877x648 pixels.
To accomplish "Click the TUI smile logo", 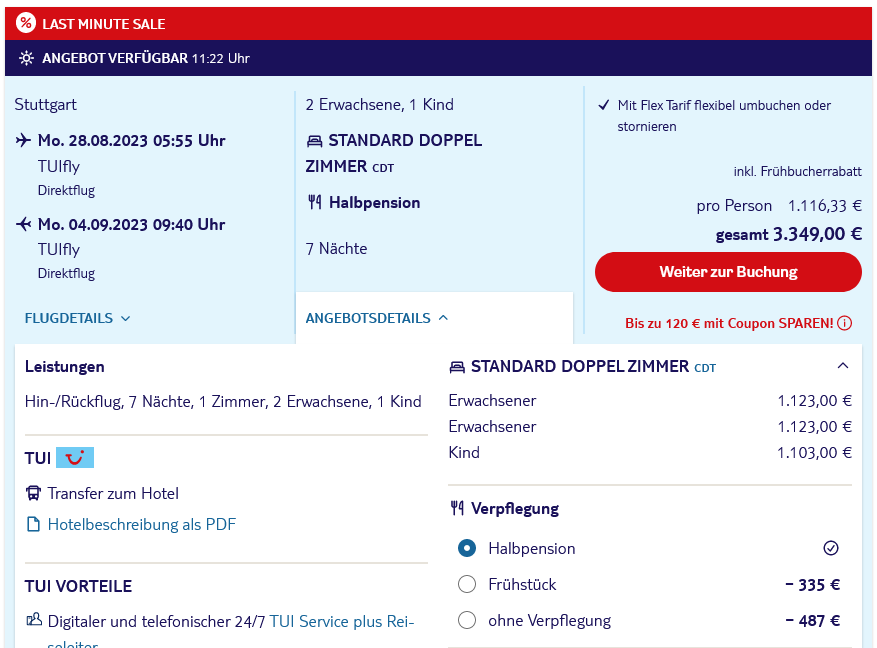I will 75,458.
